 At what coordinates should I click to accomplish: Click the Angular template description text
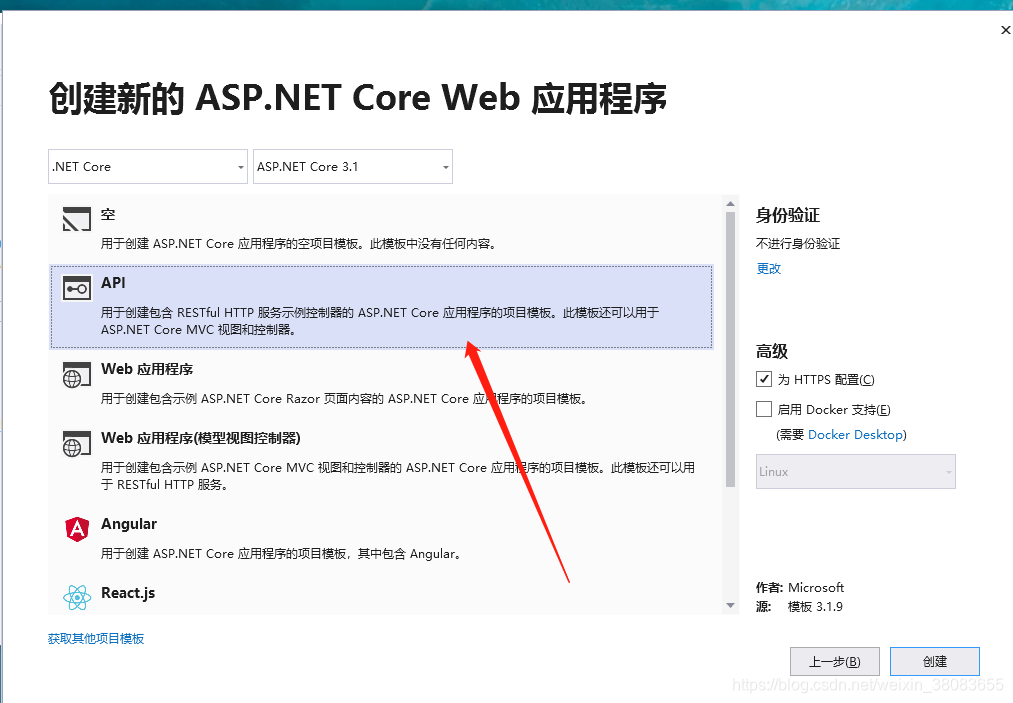[x=281, y=554]
